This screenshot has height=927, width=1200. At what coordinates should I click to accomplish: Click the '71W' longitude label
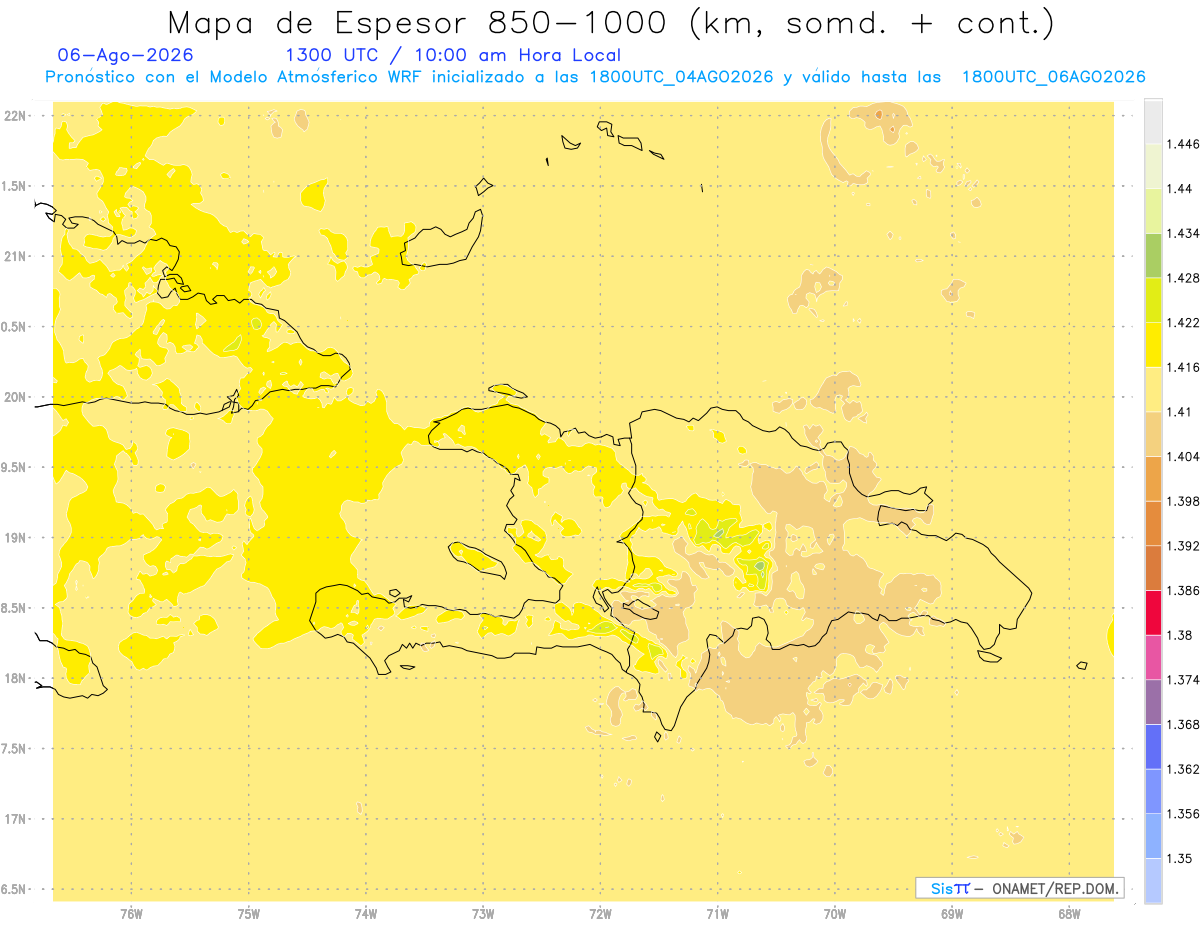[718, 913]
